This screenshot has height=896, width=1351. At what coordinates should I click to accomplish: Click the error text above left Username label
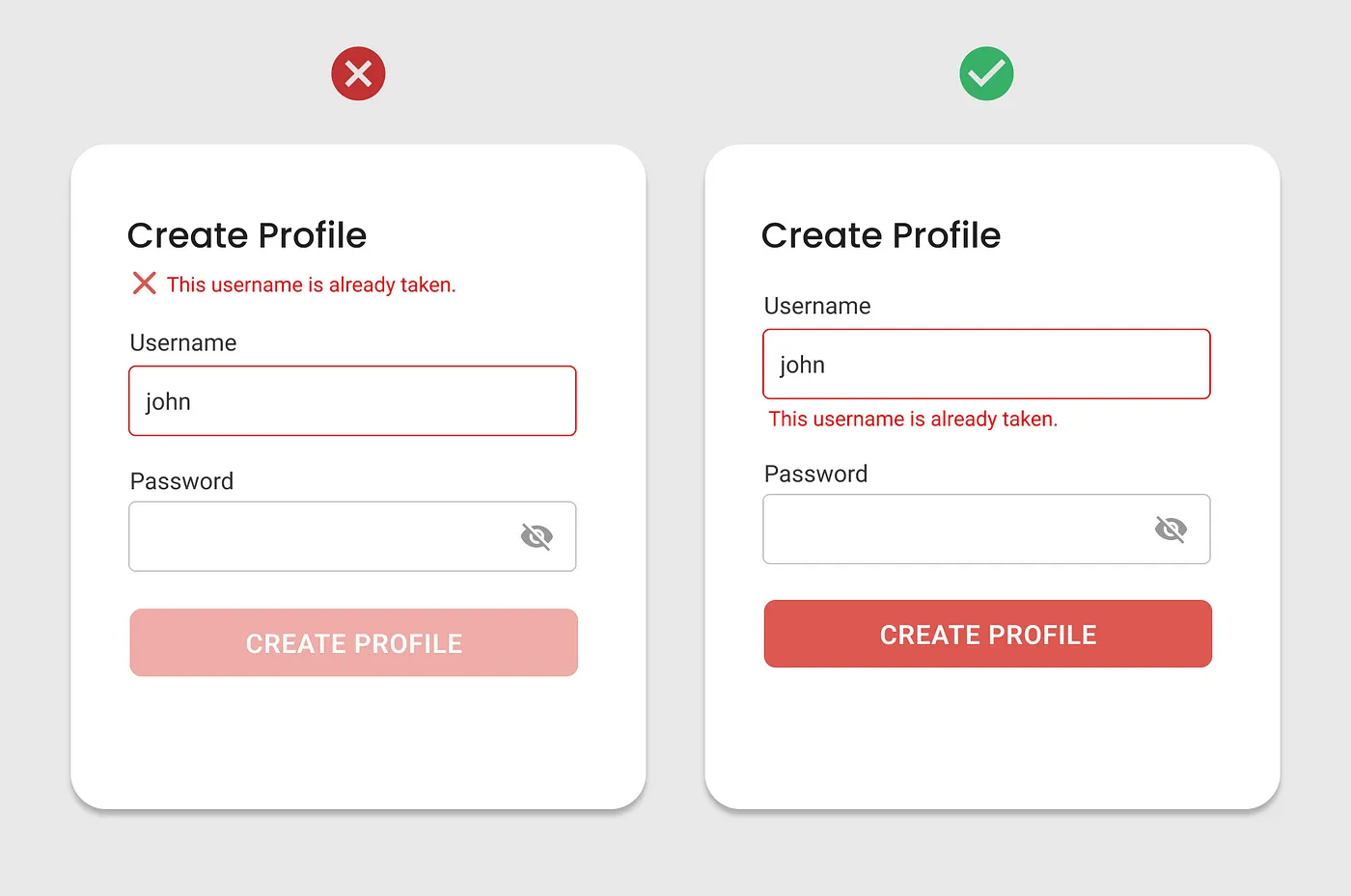(311, 285)
